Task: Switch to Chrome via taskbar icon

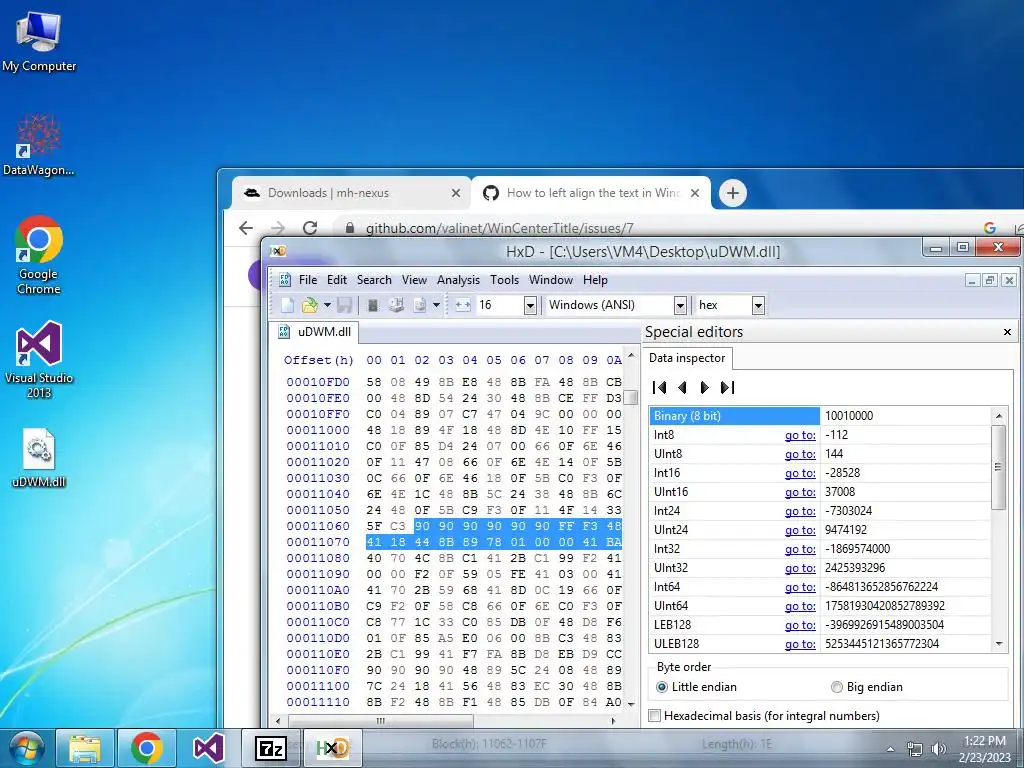Action: coord(147,748)
